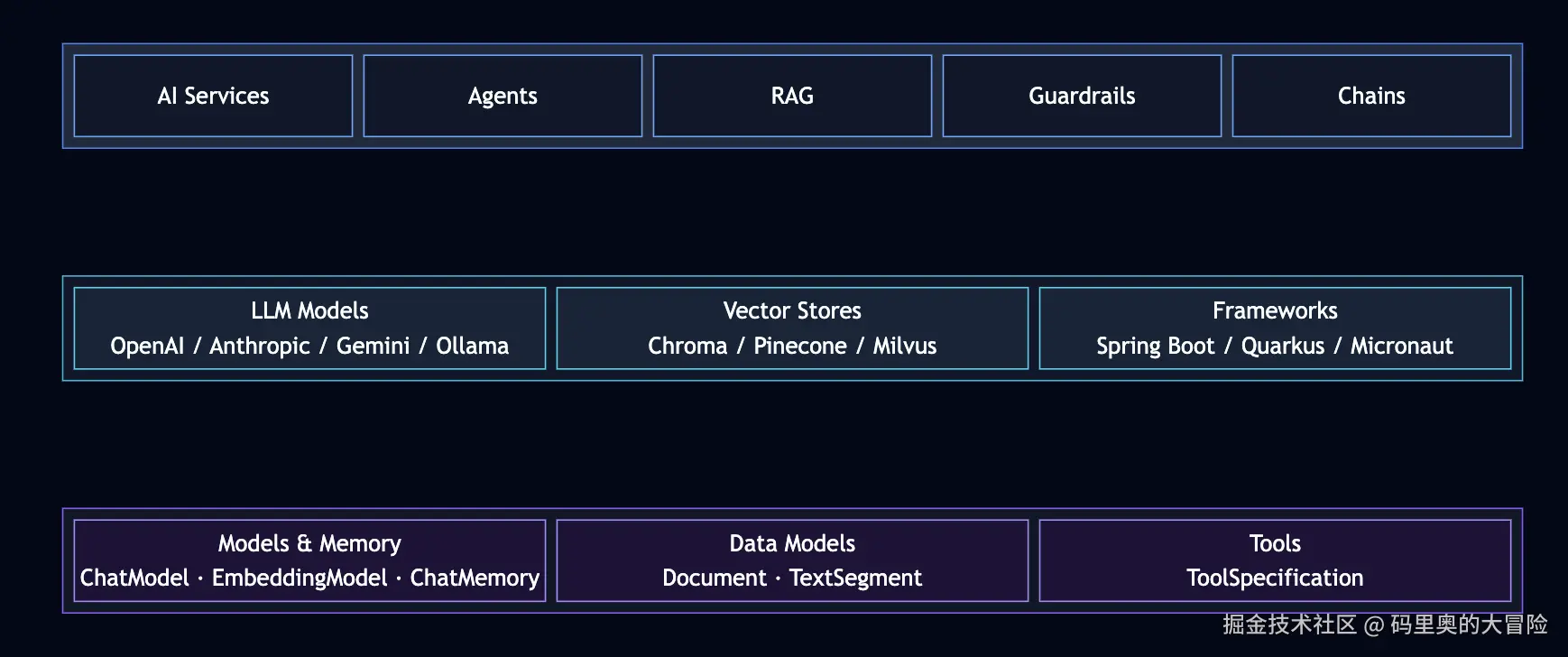Click Anthropic in LLM Models box
Image resolution: width=1568 pixels, height=657 pixels.
coord(260,347)
